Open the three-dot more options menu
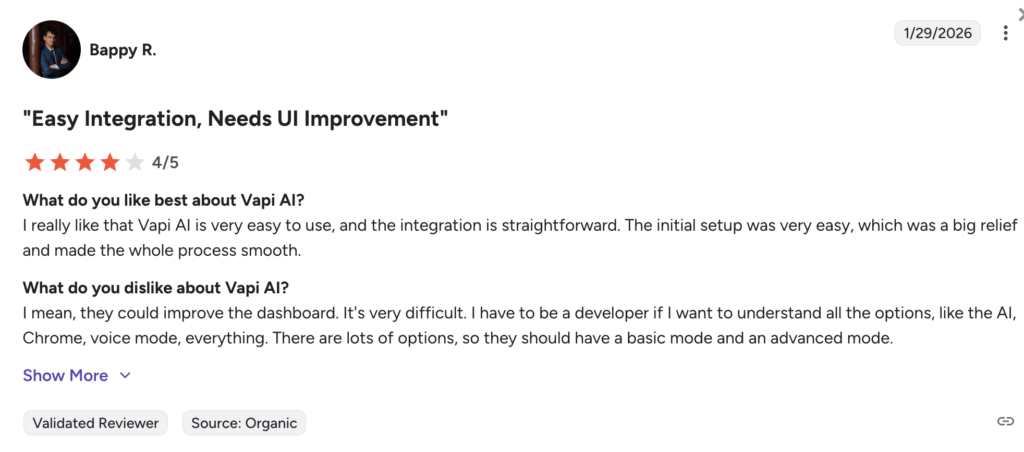 pos(1005,33)
